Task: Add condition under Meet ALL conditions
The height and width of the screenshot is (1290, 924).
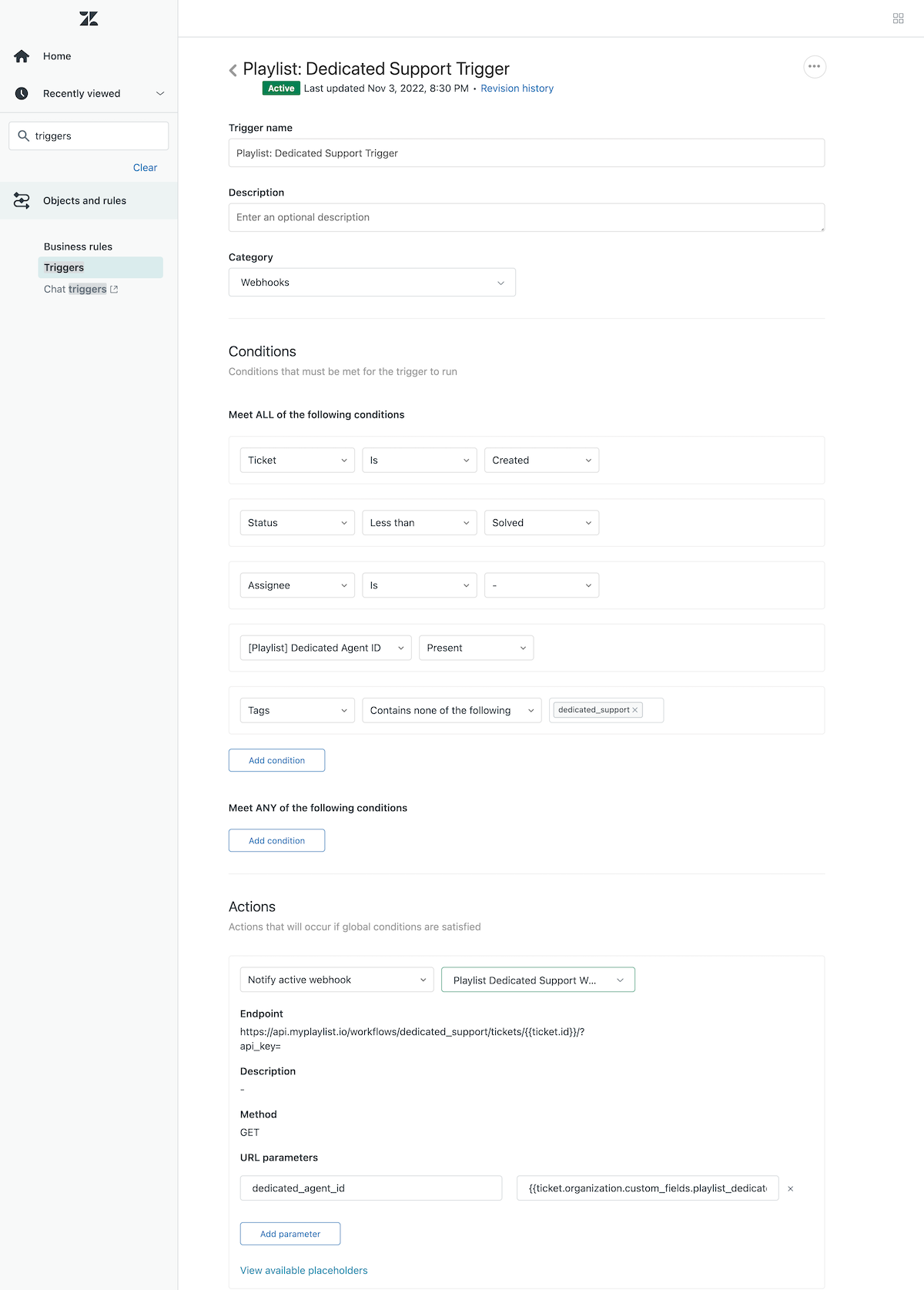Action: click(276, 760)
